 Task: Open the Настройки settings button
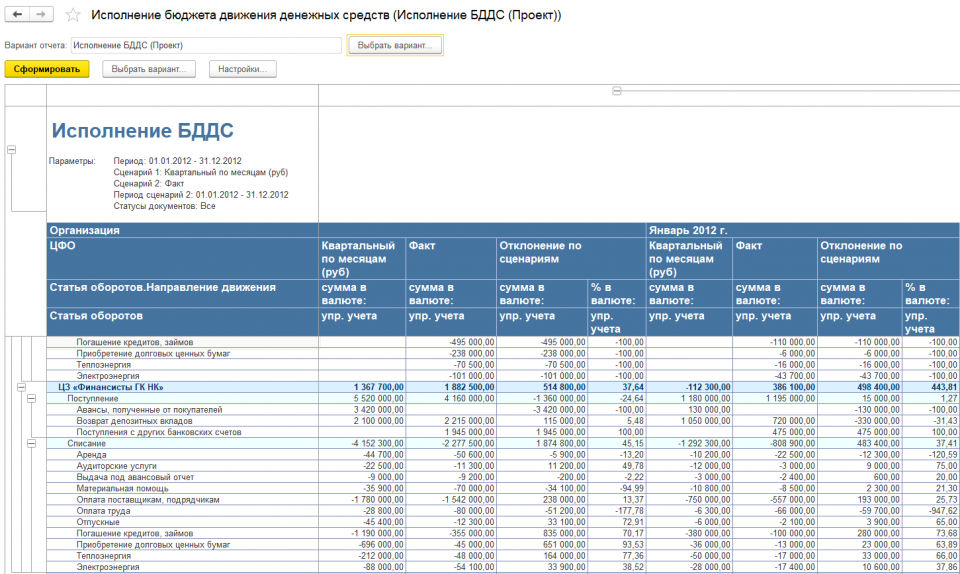click(x=242, y=69)
